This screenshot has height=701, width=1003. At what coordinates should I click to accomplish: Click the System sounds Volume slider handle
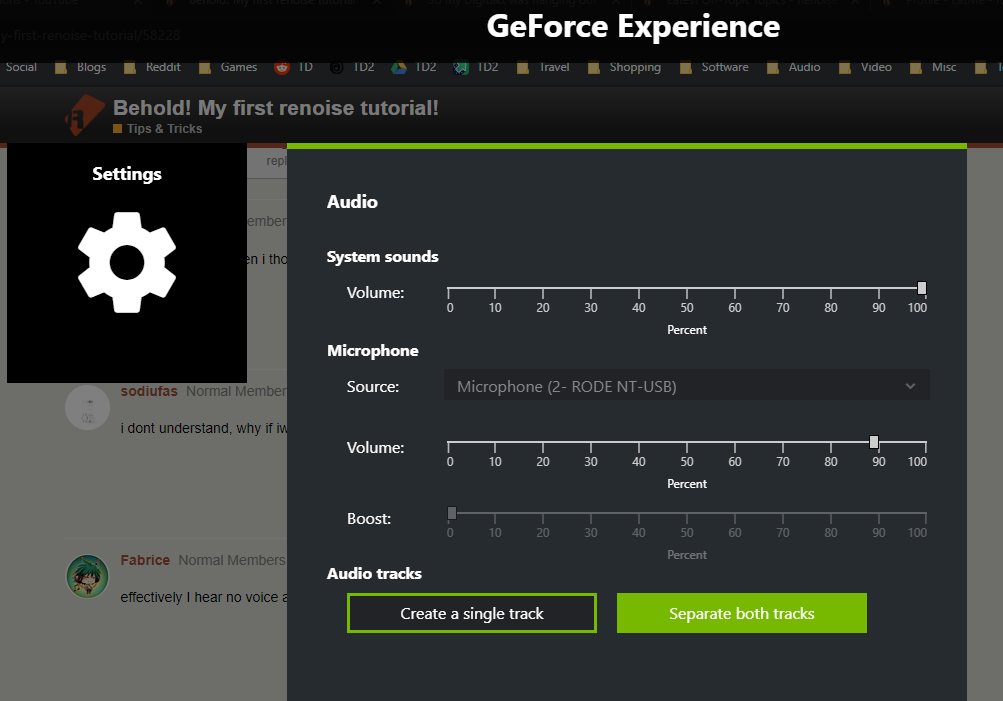coord(922,288)
